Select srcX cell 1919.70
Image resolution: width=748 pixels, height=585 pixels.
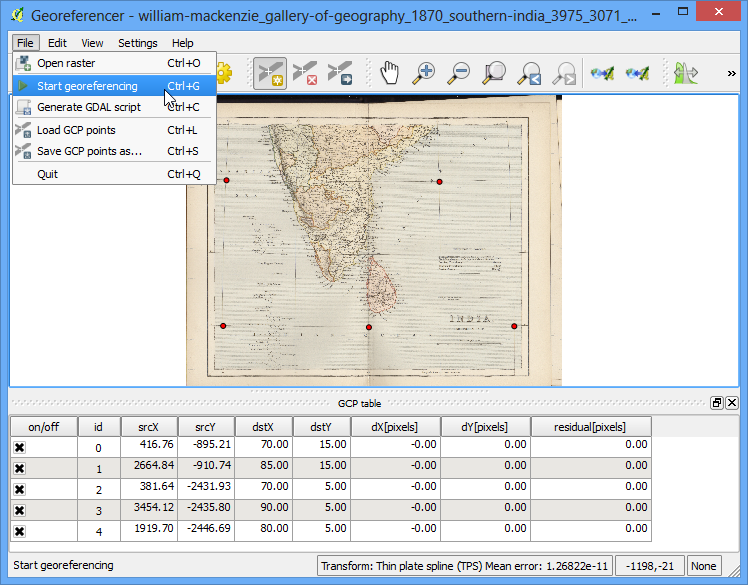tap(149, 532)
